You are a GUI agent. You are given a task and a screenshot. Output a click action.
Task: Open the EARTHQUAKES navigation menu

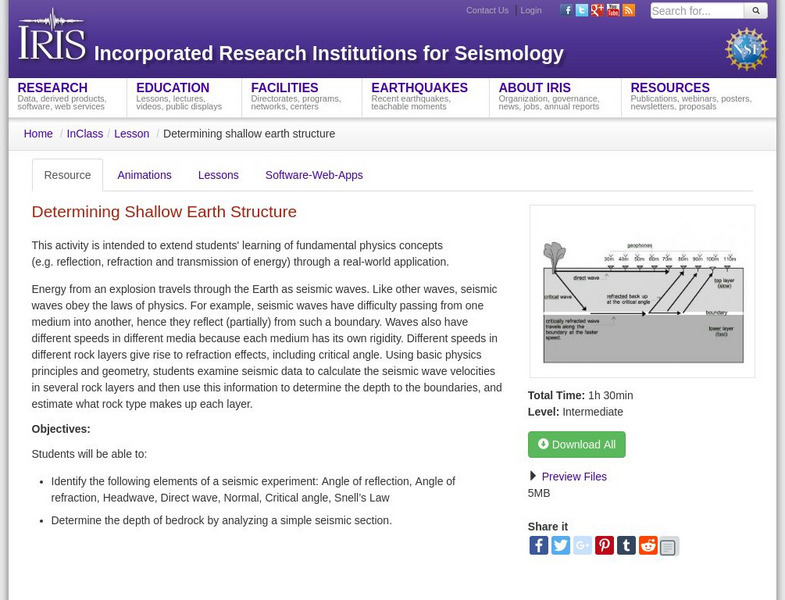point(419,88)
